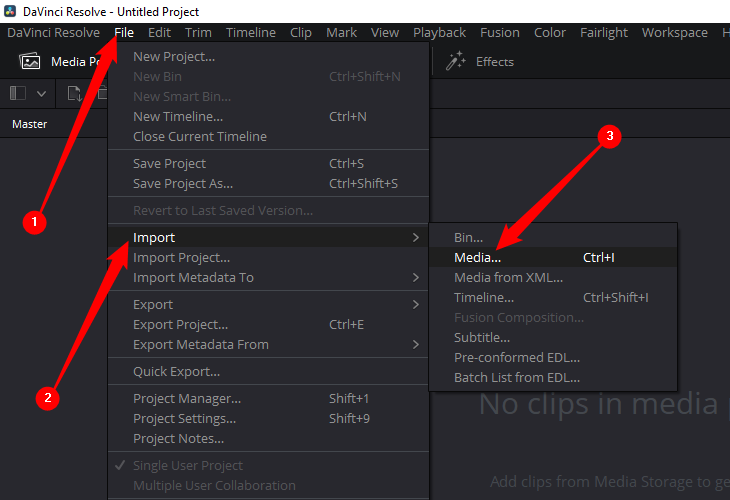Open the View menu
Screen dimensions: 730x500
[x=385, y=33]
